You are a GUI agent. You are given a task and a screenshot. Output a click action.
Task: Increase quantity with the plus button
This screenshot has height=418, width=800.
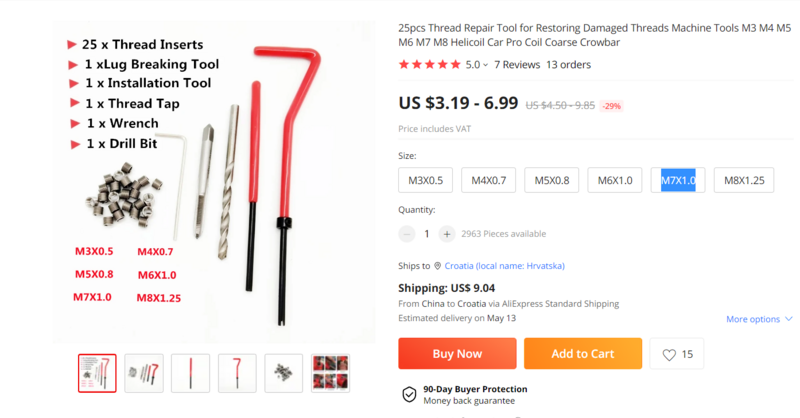point(446,234)
